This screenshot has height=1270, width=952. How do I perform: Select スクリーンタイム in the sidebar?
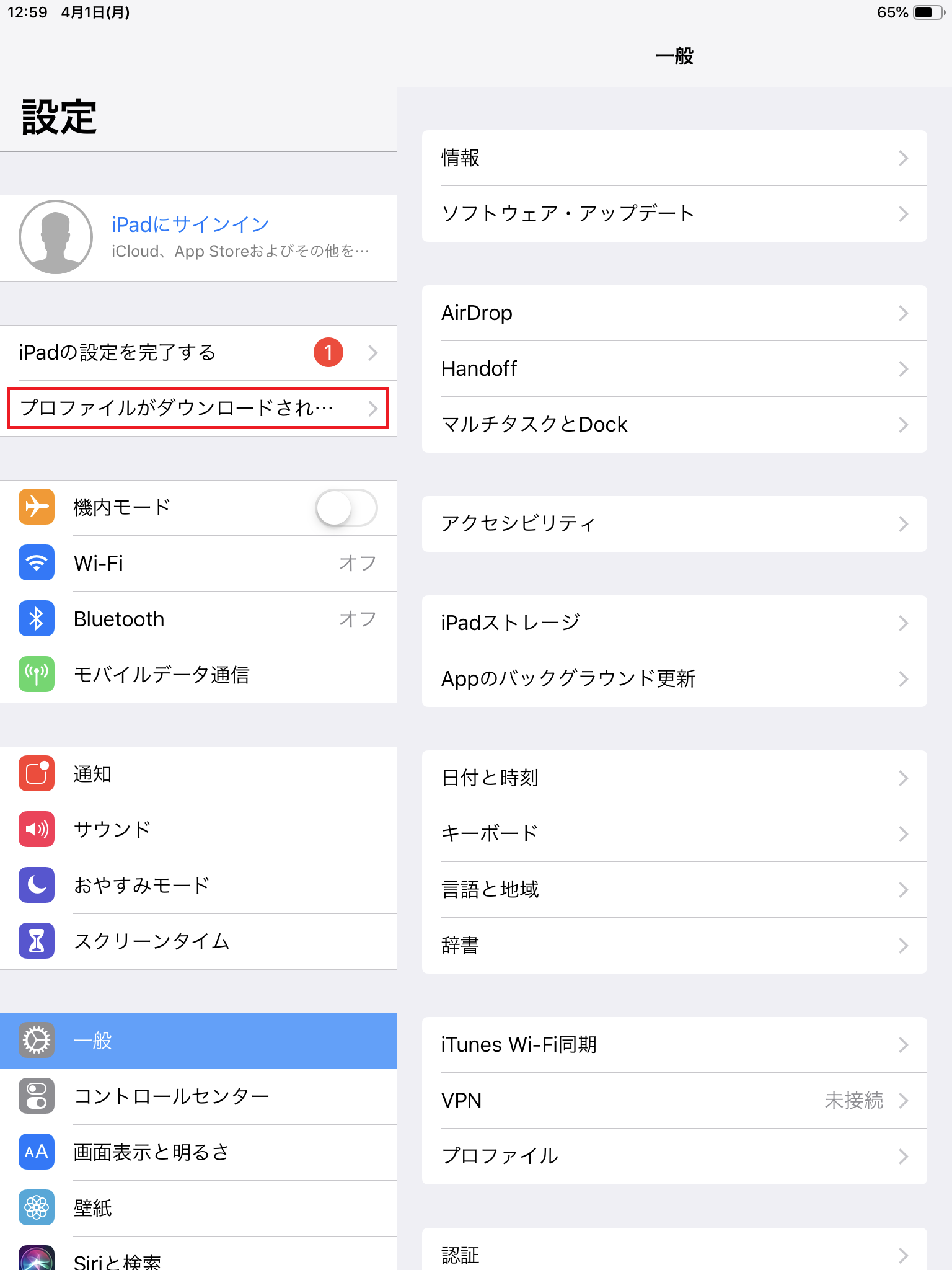click(x=198, y=941)
